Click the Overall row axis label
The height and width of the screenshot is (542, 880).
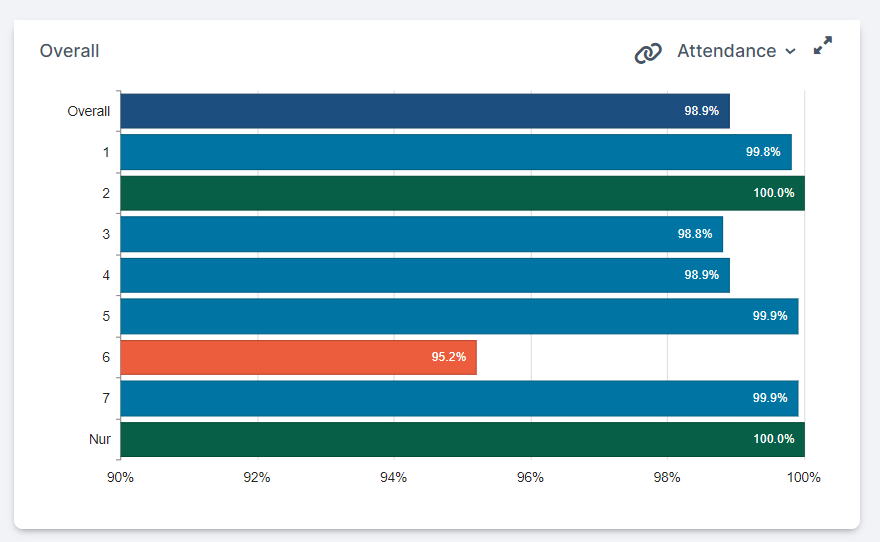tap(88, 111)
